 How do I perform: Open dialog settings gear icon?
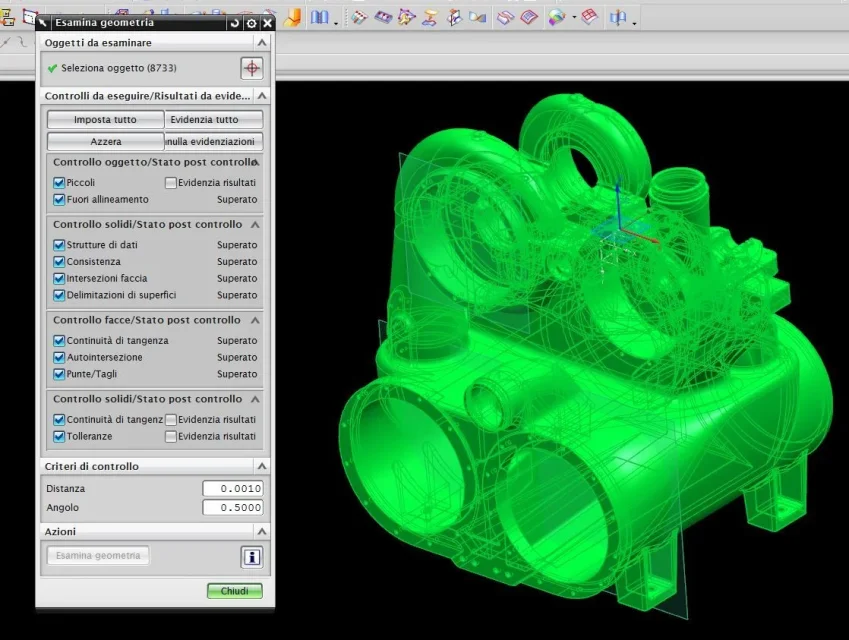tap(251, 23)
